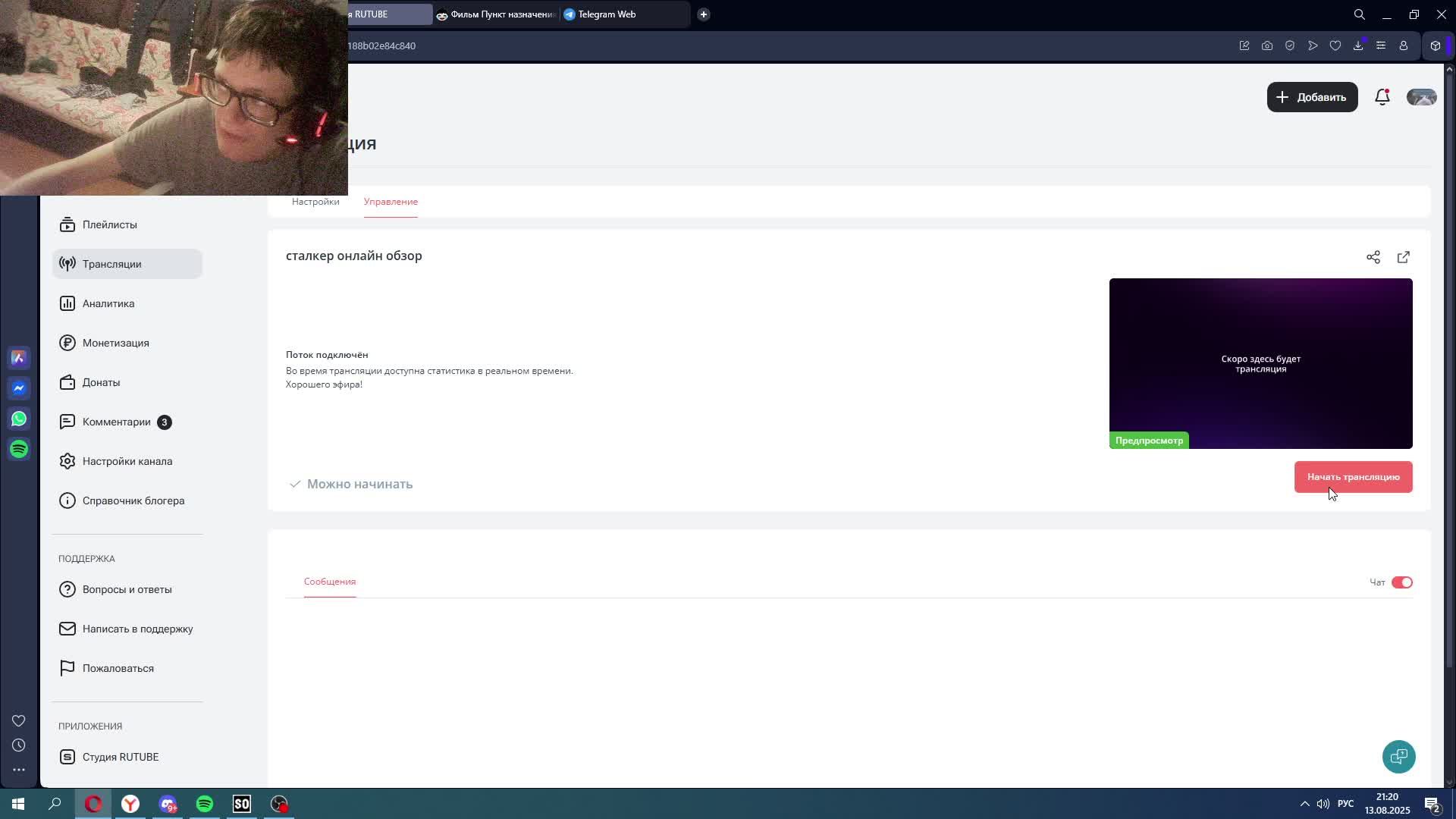Image resolution: width=1456 pixels, height=819 pixels.
Task: Switch to the Настройки tab
Action: 315,202
